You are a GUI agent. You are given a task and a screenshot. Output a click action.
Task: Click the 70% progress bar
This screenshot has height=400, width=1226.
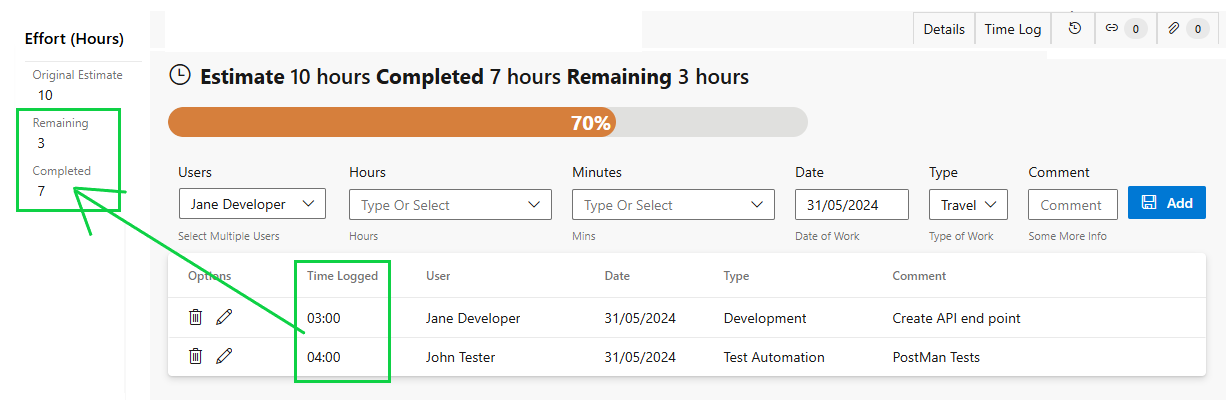coord(488,122)
